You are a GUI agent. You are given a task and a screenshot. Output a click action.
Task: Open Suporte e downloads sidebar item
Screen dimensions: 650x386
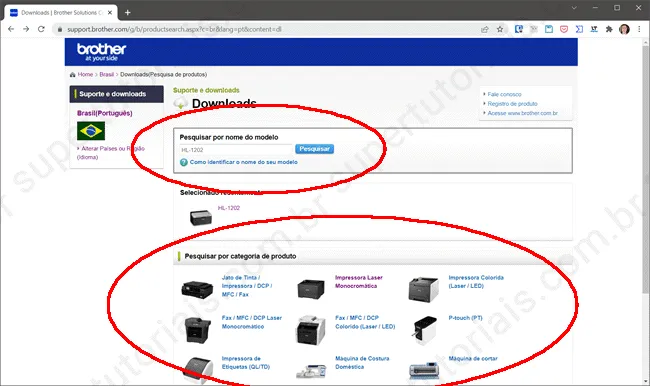116,94
